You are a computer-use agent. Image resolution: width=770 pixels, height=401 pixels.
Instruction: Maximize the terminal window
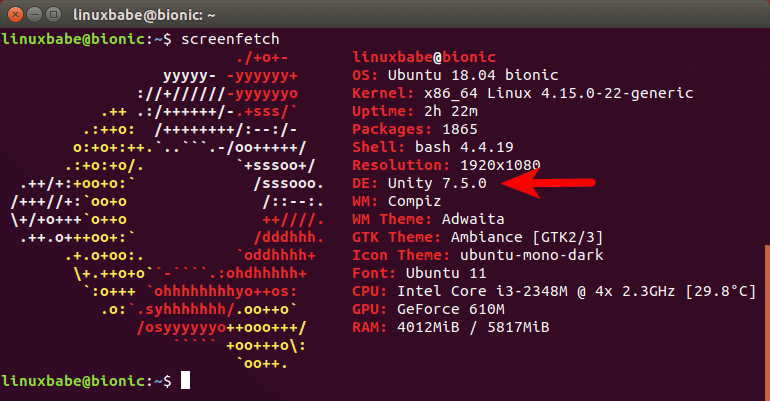57,15
